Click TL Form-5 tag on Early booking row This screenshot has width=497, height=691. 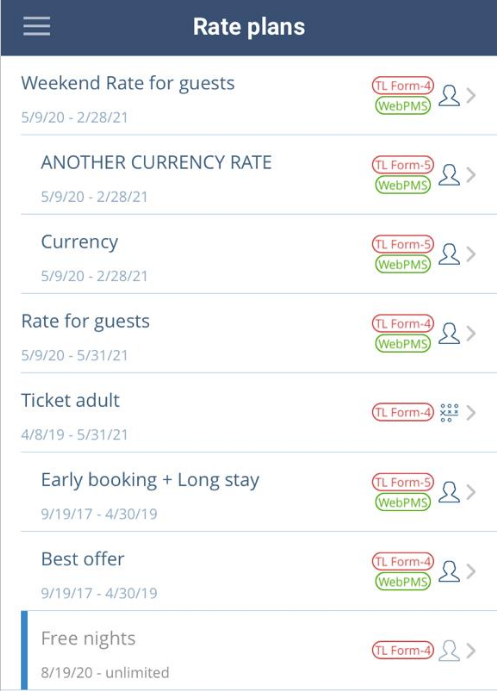click(x=403, y=482)
